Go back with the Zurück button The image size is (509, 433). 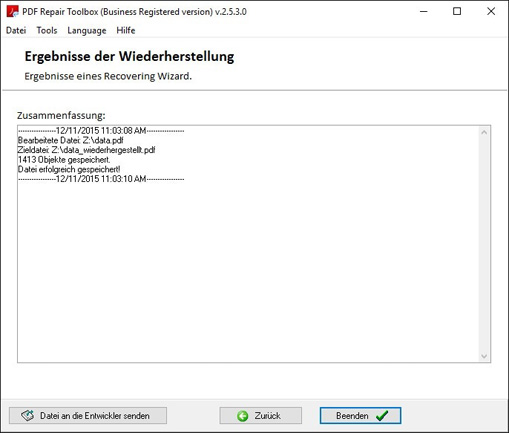pyautogui.click(x=261, y=416)
